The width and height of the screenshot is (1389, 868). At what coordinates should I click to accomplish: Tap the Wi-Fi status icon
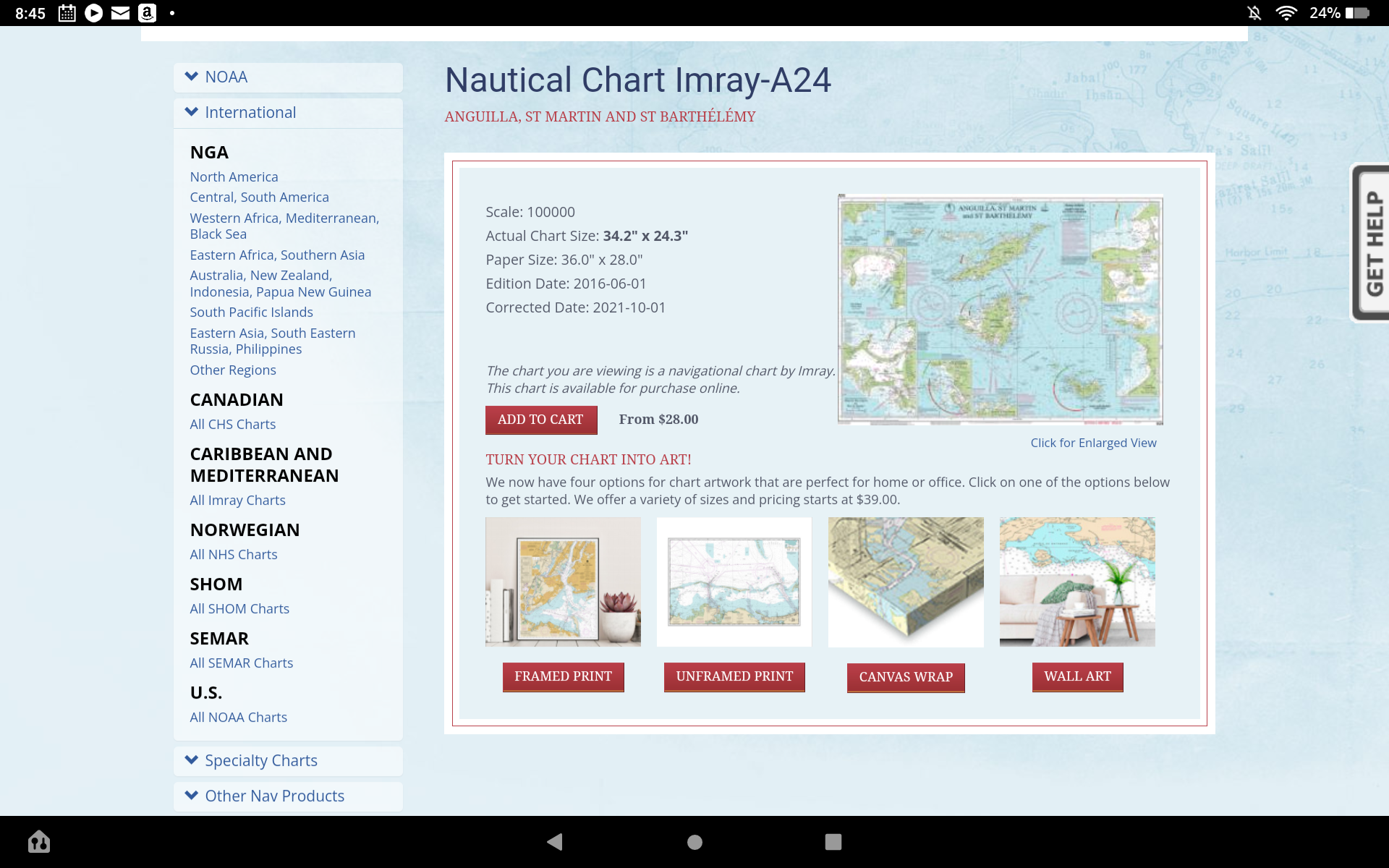pyautogui.click(x=1286, y=13)
